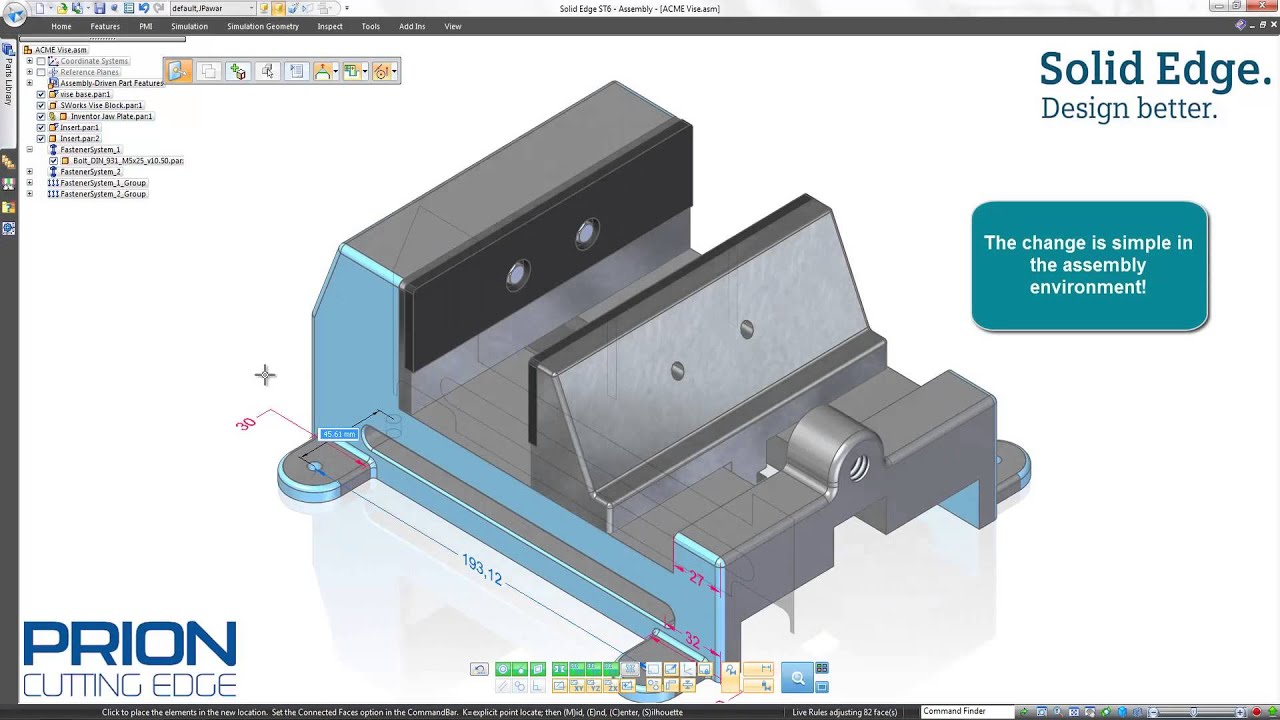The height and width of the screenshot is (720, 1280).
Task: Uncheck Bolt_DIN_931_M5x25 checkbox
Action: click(54, 160)
